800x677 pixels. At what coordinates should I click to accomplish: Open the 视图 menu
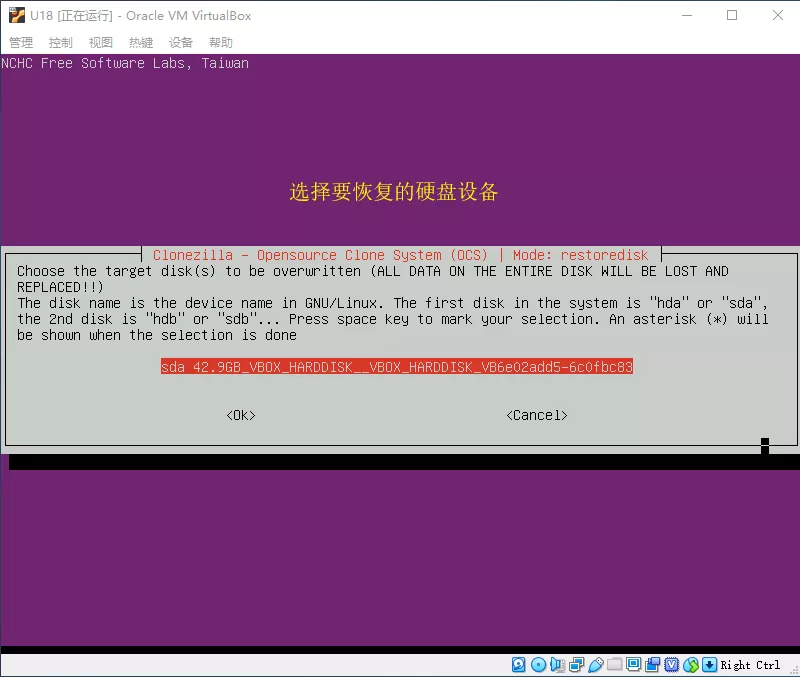(x=101, y=42)
